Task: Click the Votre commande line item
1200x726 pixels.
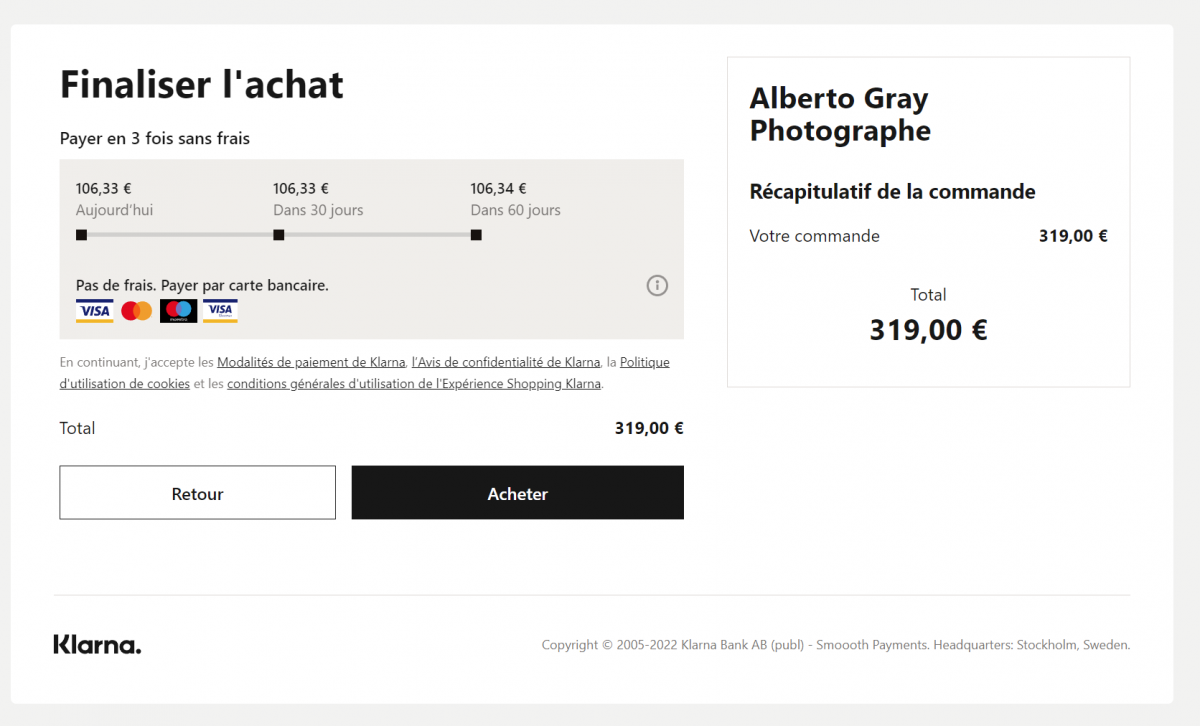Action: [928, 237]
